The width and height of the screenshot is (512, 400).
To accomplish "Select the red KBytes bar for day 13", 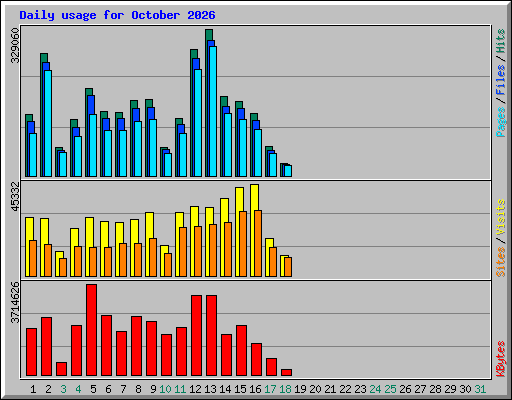I will (x=212, y=335).
